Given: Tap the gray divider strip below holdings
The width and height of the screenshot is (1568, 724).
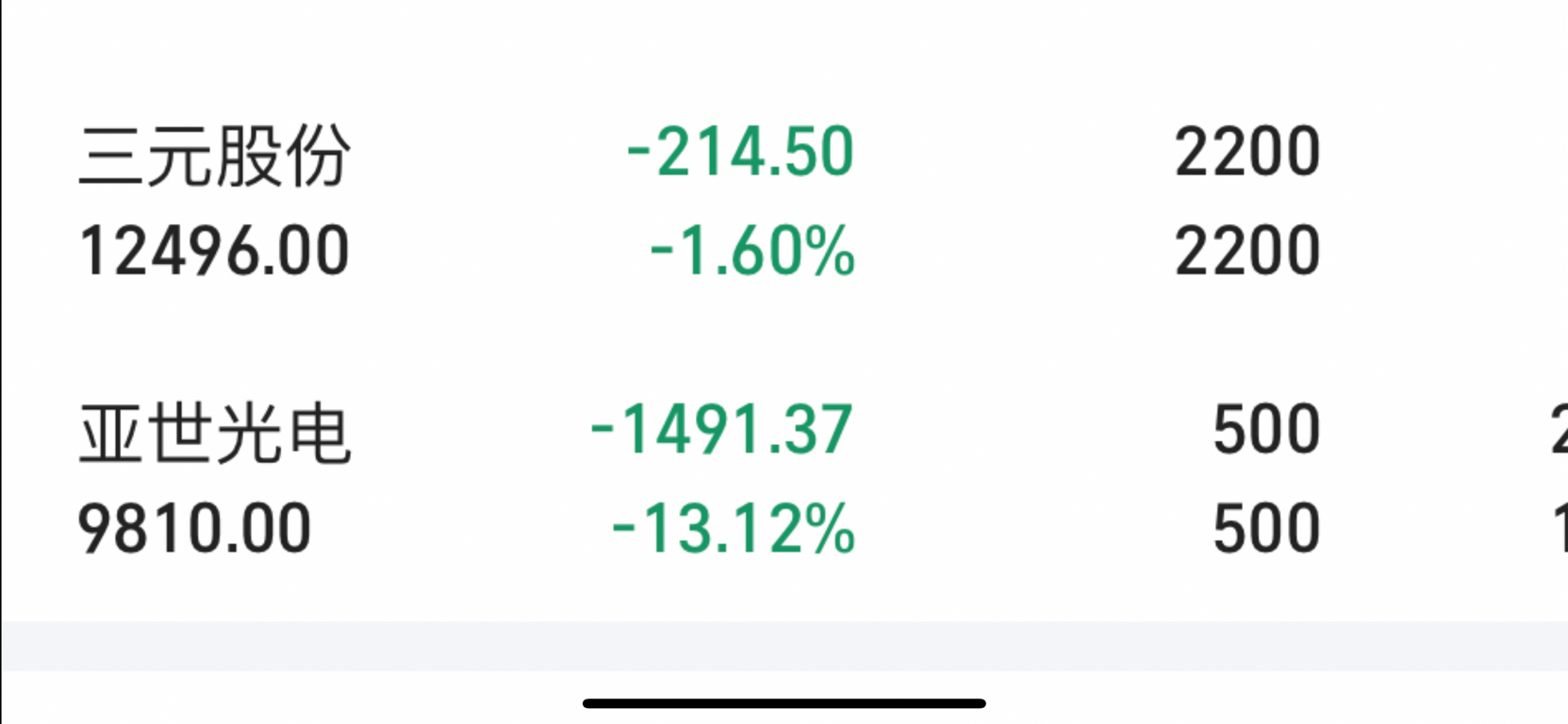Looking at the screenshot, I should [783, 646].
